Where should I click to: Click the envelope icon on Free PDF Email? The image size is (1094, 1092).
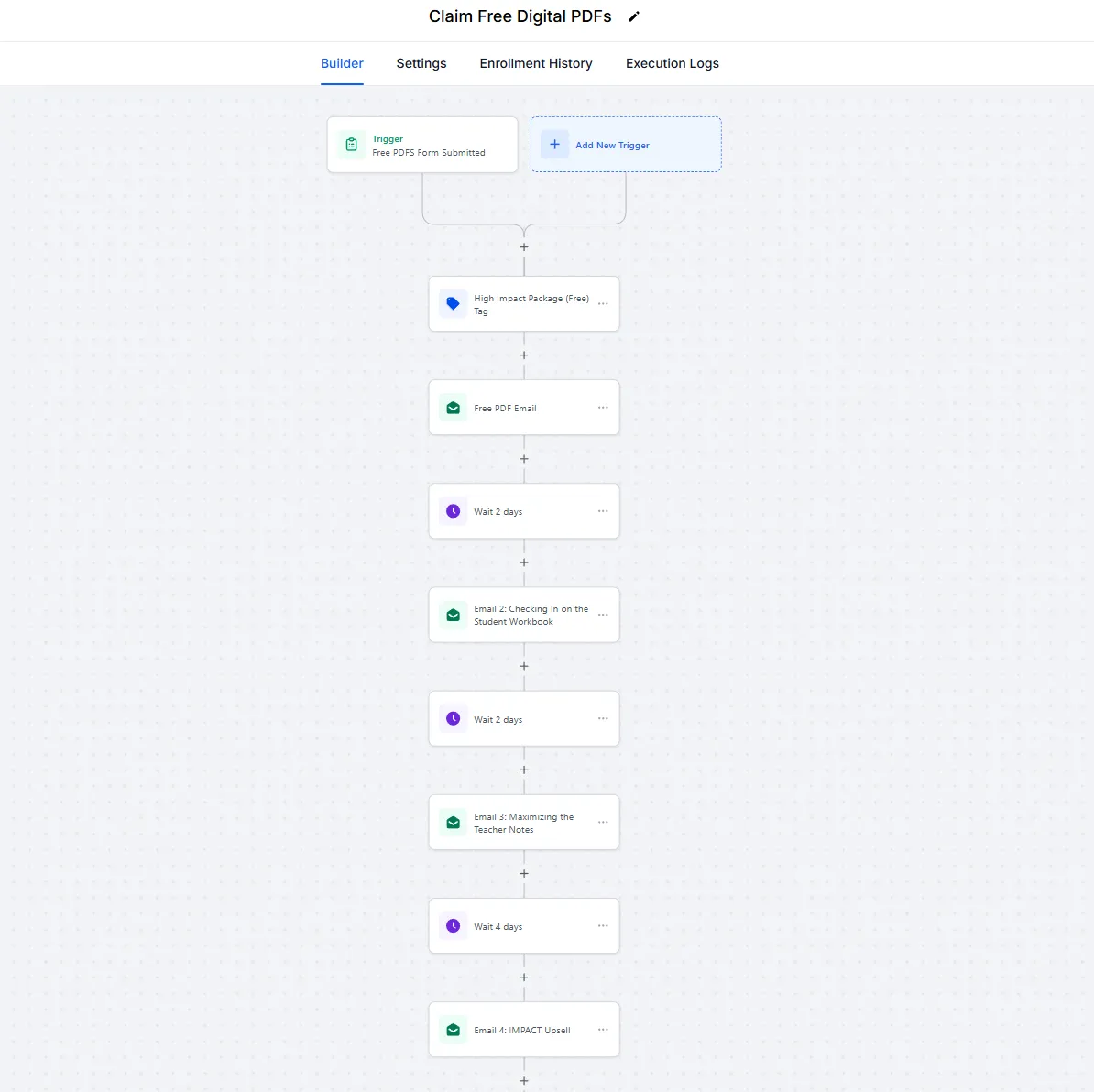point(453,408)
